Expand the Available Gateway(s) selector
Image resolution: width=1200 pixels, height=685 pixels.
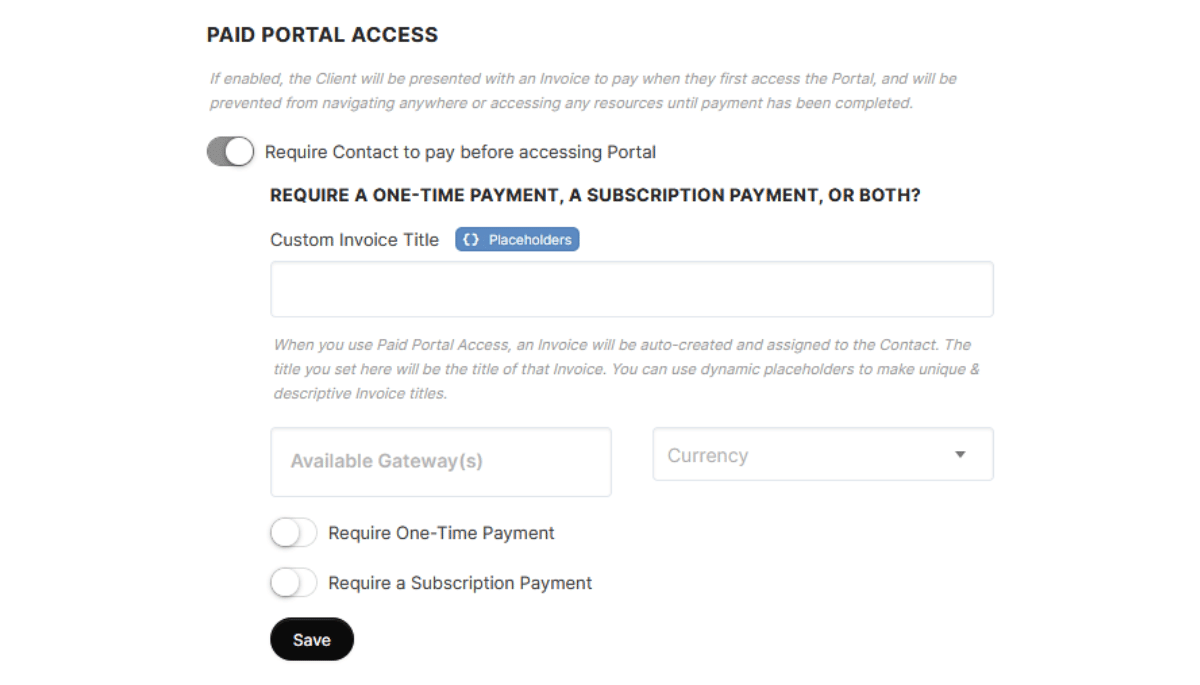(440, 461)
